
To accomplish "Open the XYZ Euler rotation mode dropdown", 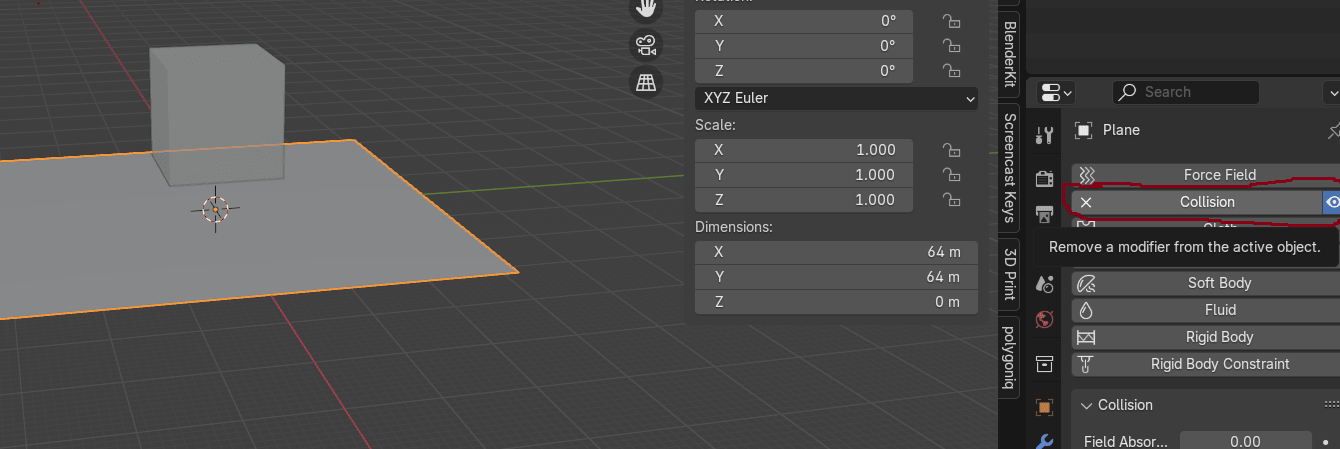I will [836, 98].
